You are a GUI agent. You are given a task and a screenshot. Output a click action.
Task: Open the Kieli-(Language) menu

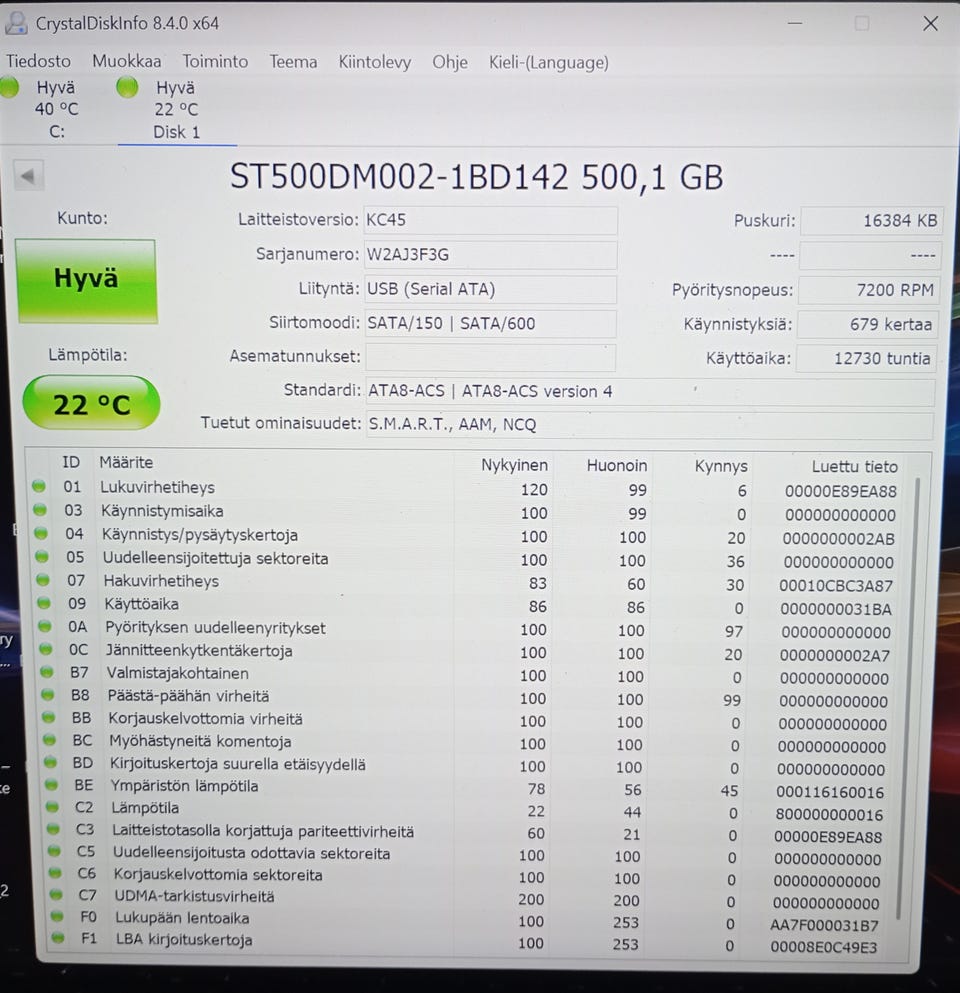(548, 63)
